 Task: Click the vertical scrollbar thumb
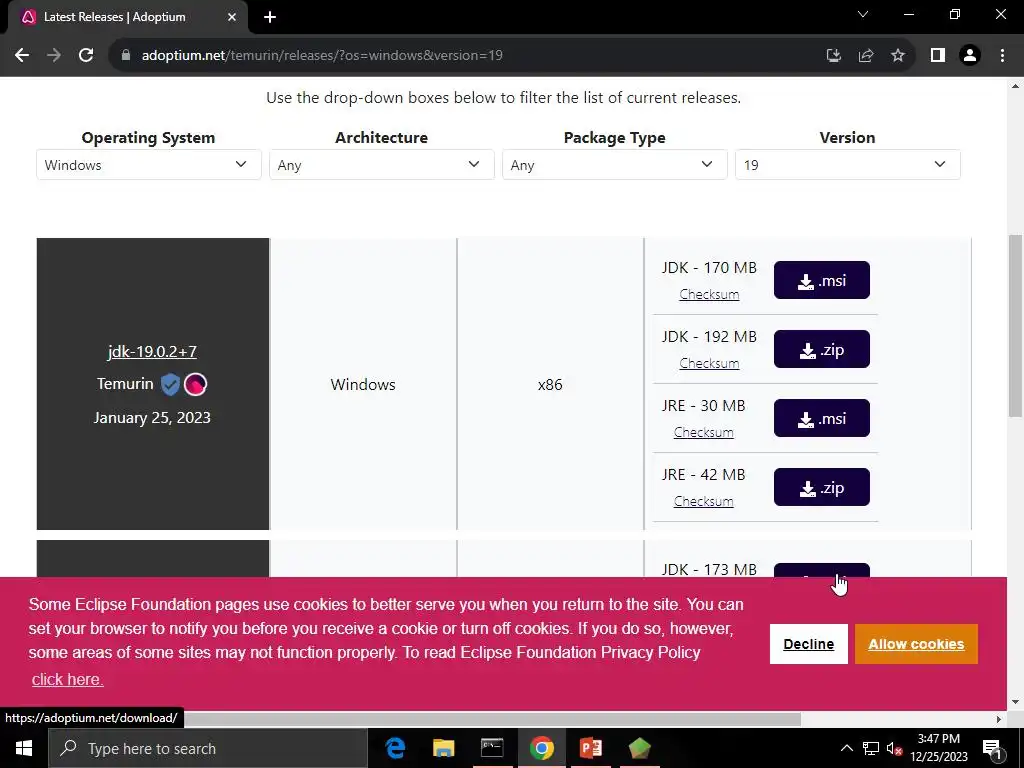click(x=1015, y=325)
